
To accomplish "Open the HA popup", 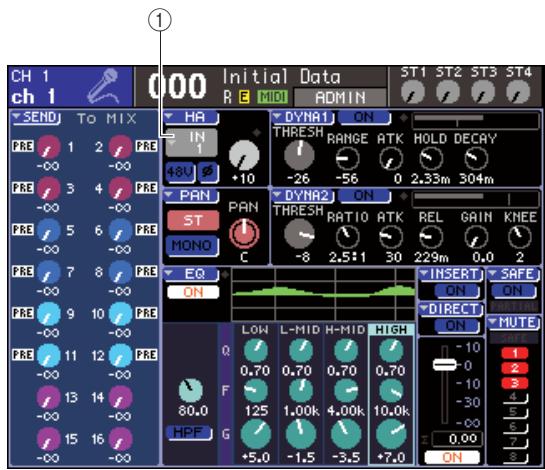I will click(x=191, y=117).
